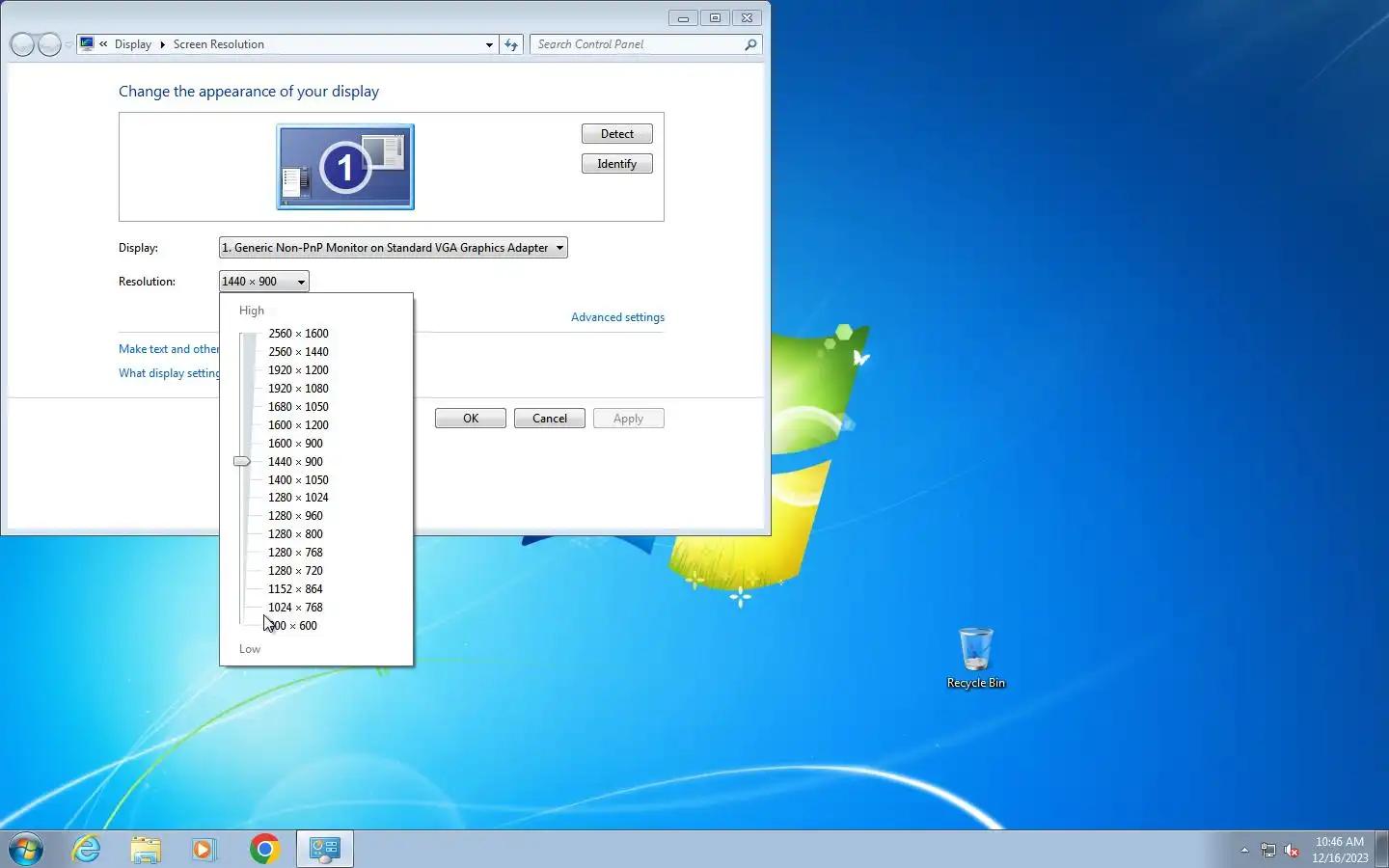Launch Internet Explorer from taskbar
Image resolution: width=1389 pixels, height=868 pixels.
[87, 849]
